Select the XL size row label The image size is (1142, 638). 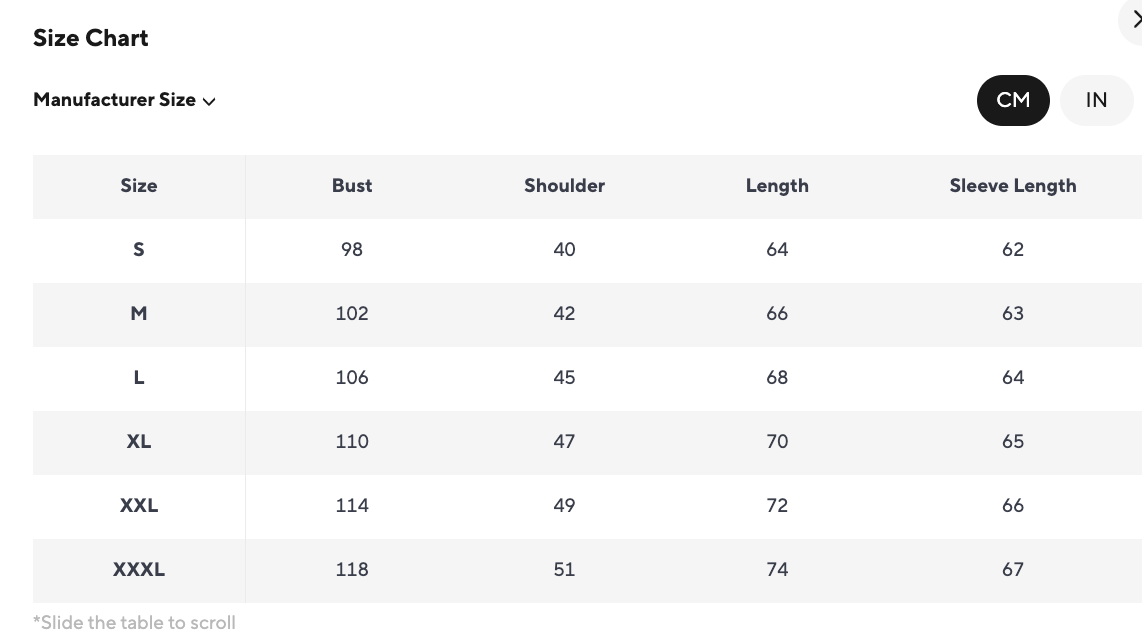click(139, 442)
